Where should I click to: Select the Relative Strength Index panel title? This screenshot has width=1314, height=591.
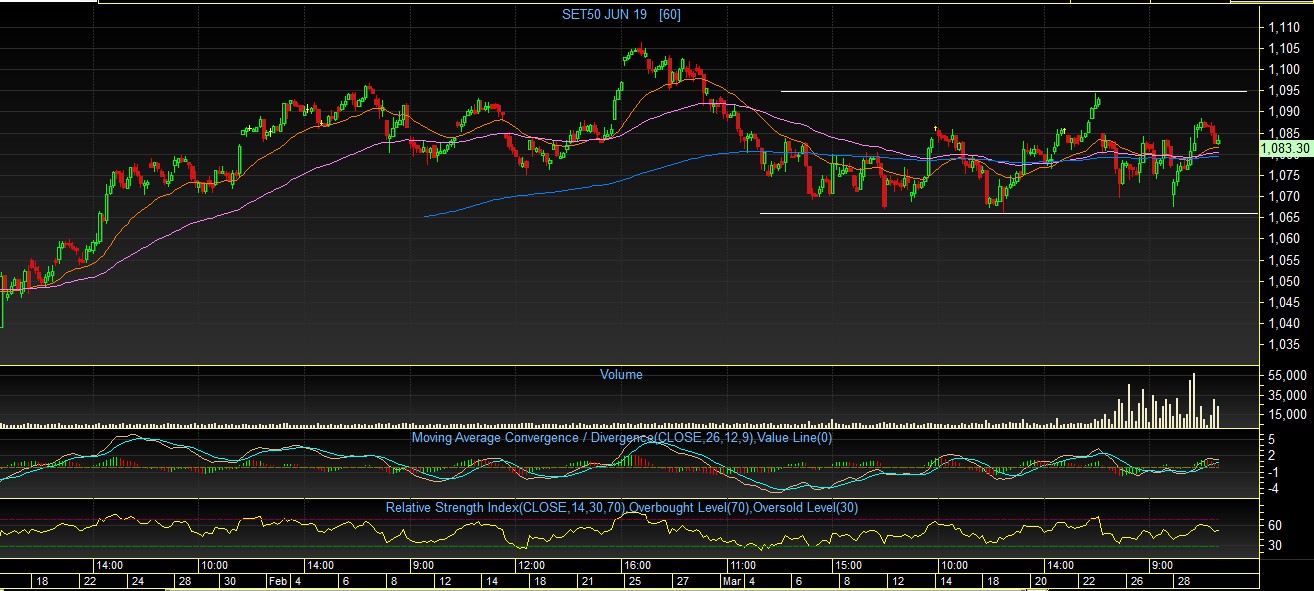[x=621, y=508]
